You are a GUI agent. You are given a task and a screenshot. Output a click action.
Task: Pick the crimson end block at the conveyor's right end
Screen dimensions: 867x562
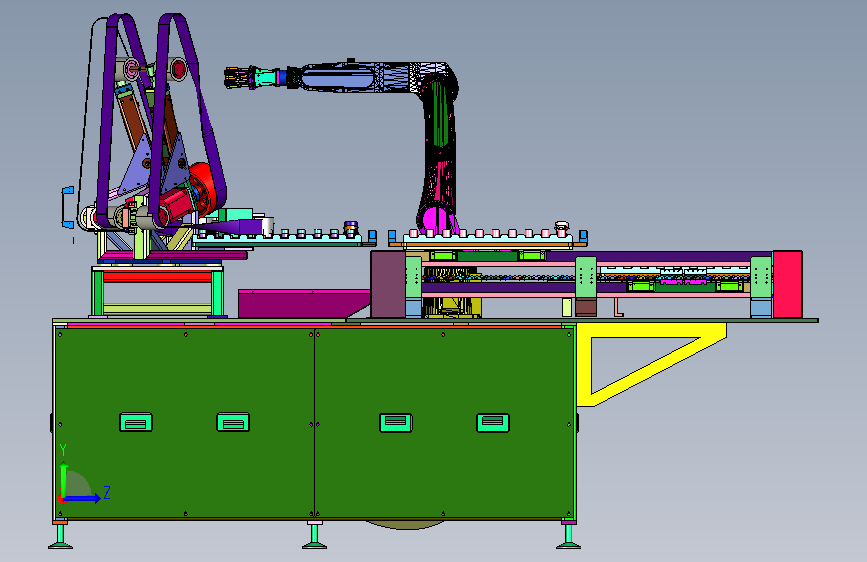pos(787,284)
